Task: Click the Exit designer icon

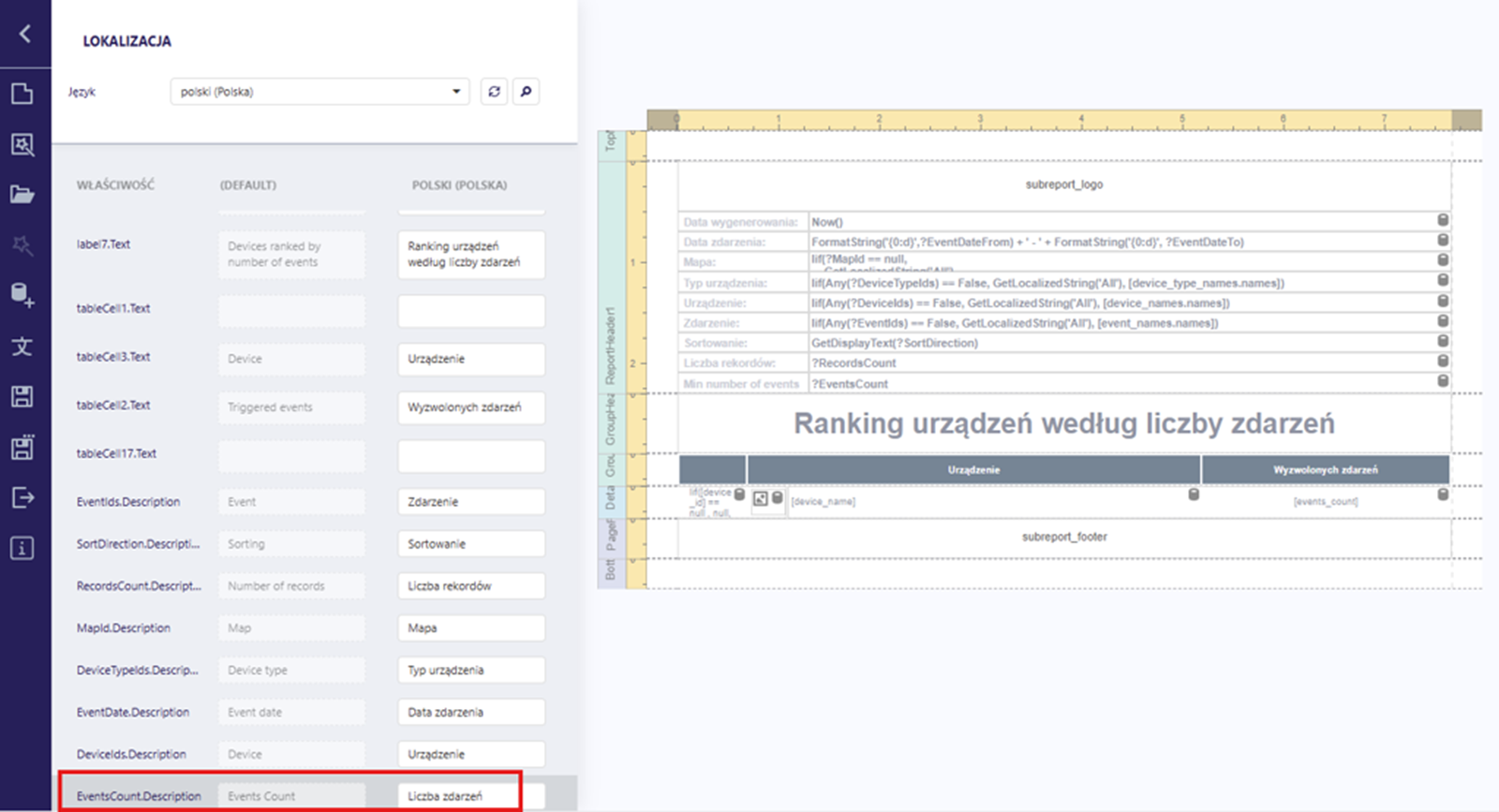Action: (x=22, y=497)
